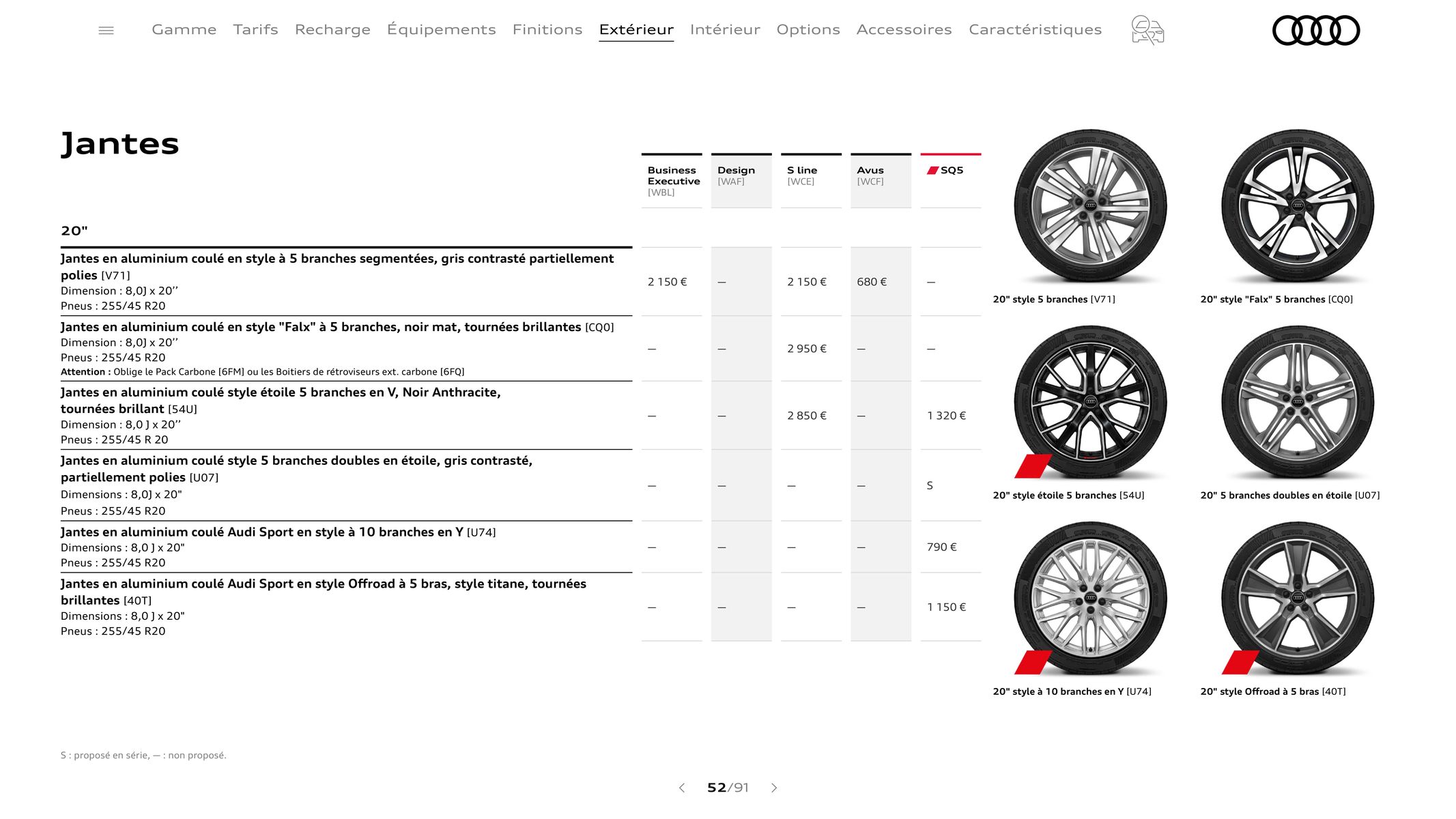
Task: Open the Accessoires tab
Action: click(904, 29)
